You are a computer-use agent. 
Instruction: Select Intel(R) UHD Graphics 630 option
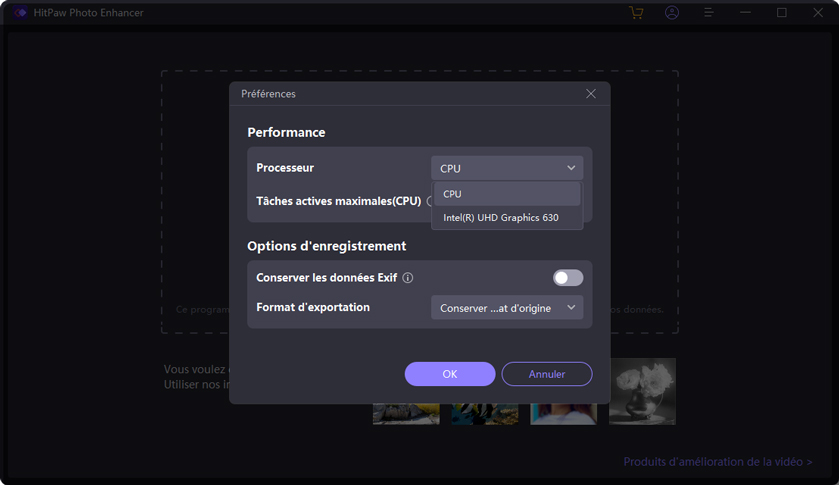tap(507, 217)
